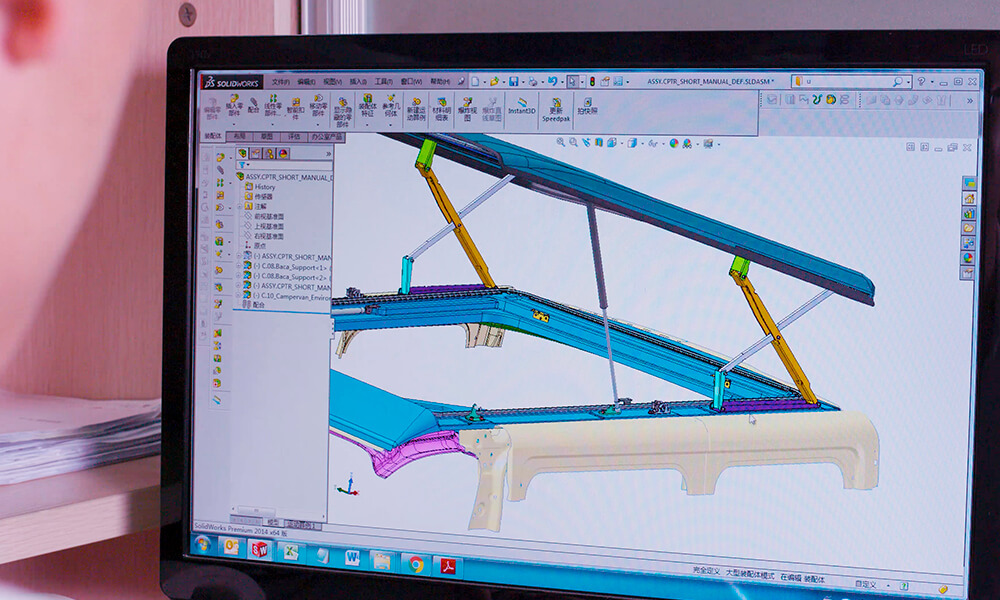Click New Motion Study (新建运动算例) icon
The width and height of the screenshot is (1000, 600).
tap(416, 101)
